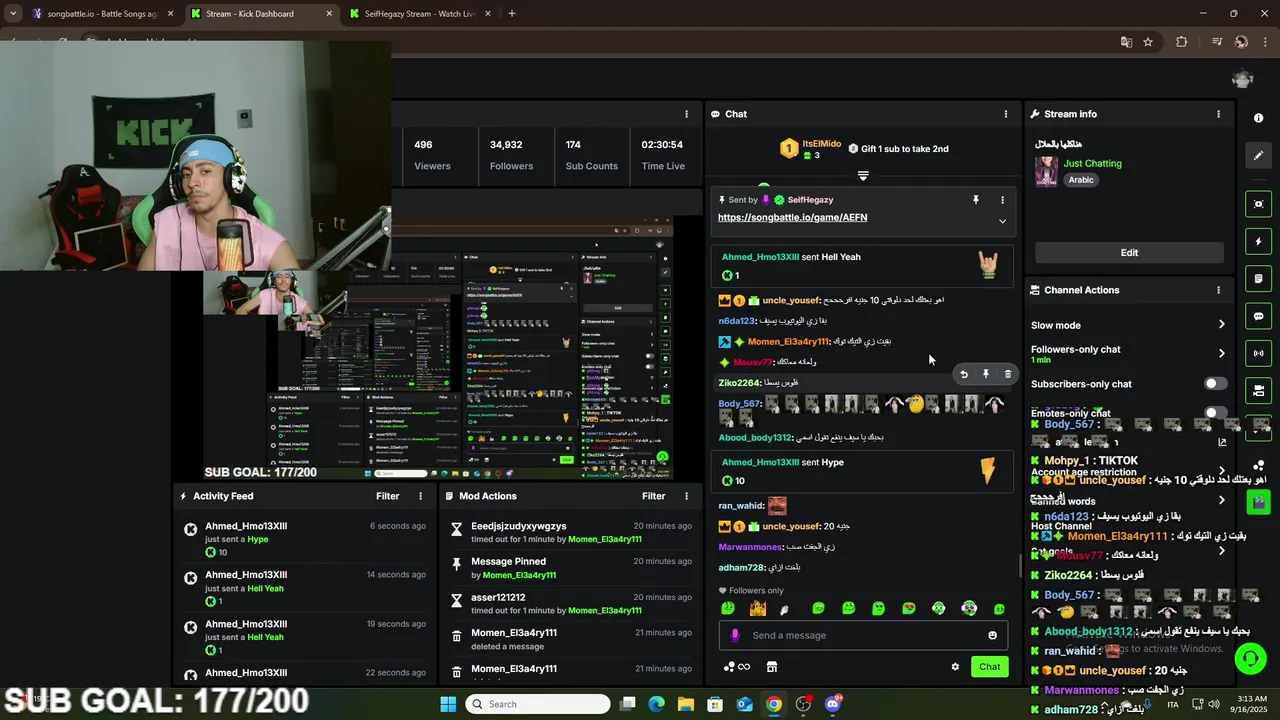This screenshot has width=1280, height=720.
Task: Bookmark this page with the star icon
Action: (1148, 42)
